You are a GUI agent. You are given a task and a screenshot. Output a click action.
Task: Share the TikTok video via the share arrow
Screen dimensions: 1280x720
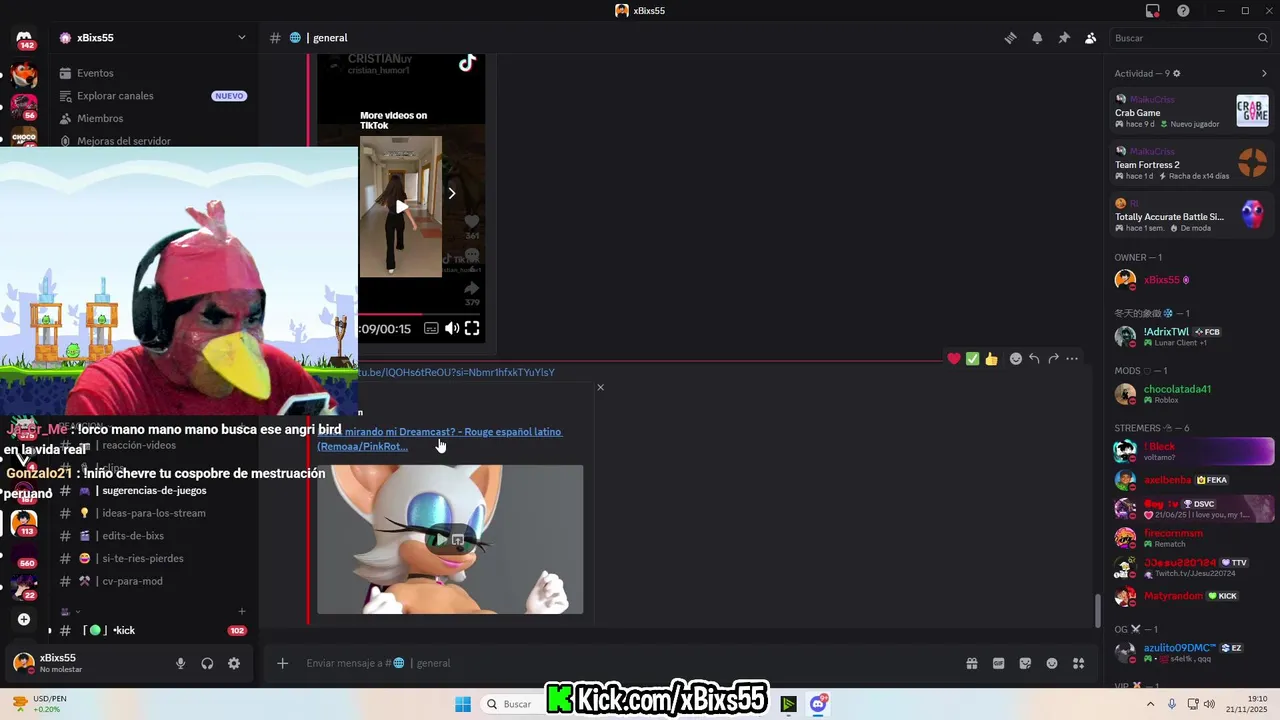coord(472,290)
